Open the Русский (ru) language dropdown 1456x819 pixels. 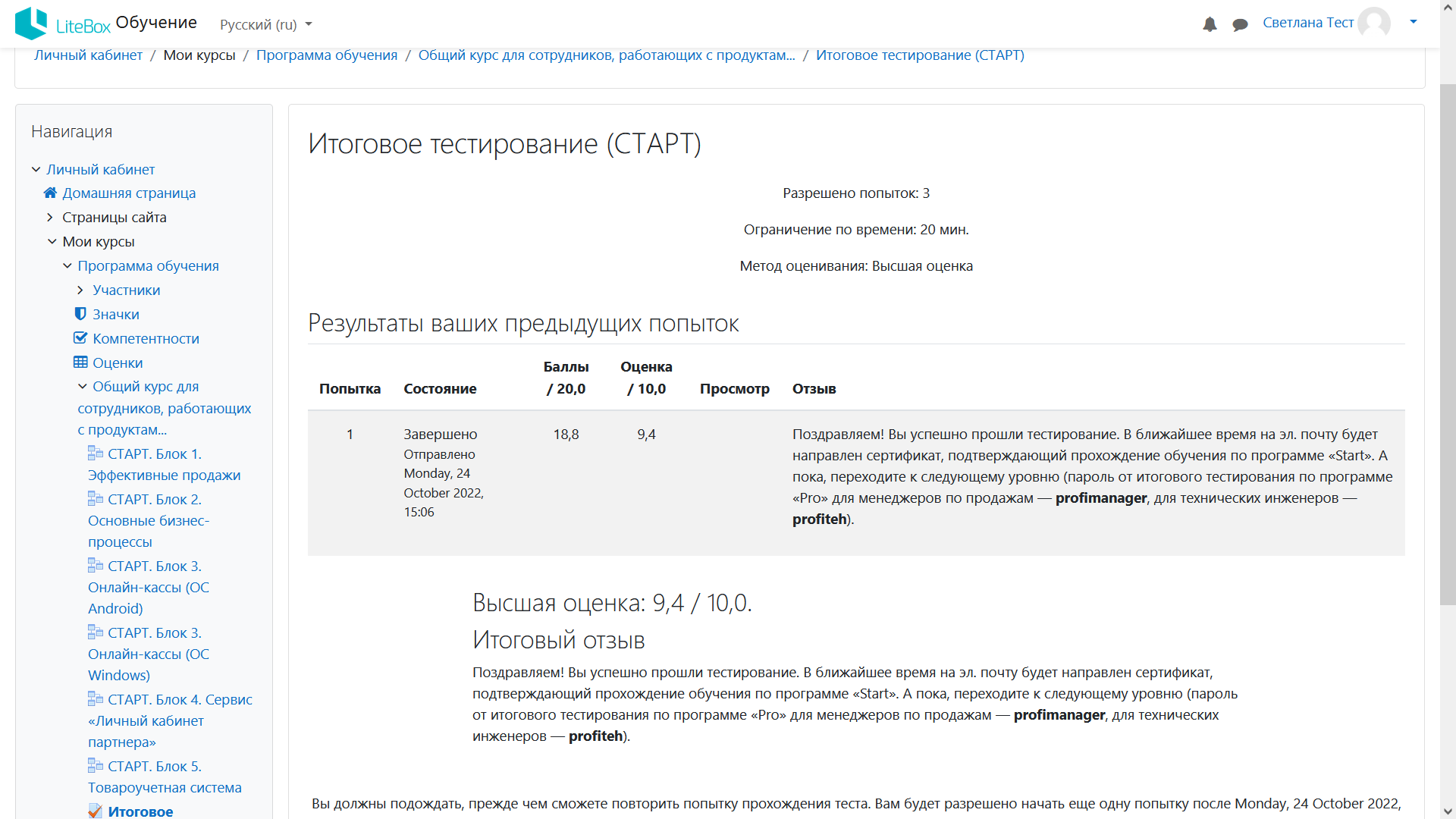pos(265,24)
